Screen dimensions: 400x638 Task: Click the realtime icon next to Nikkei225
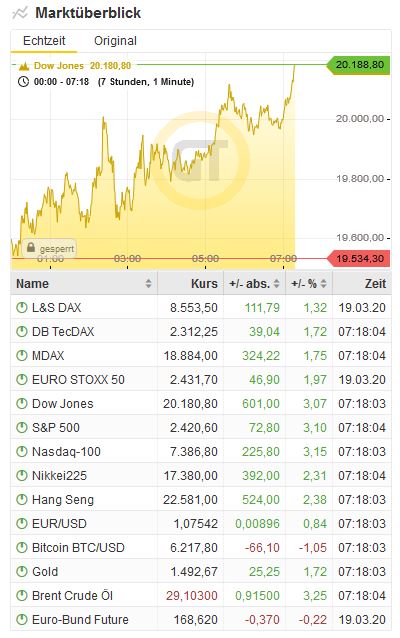click(22, 476)
